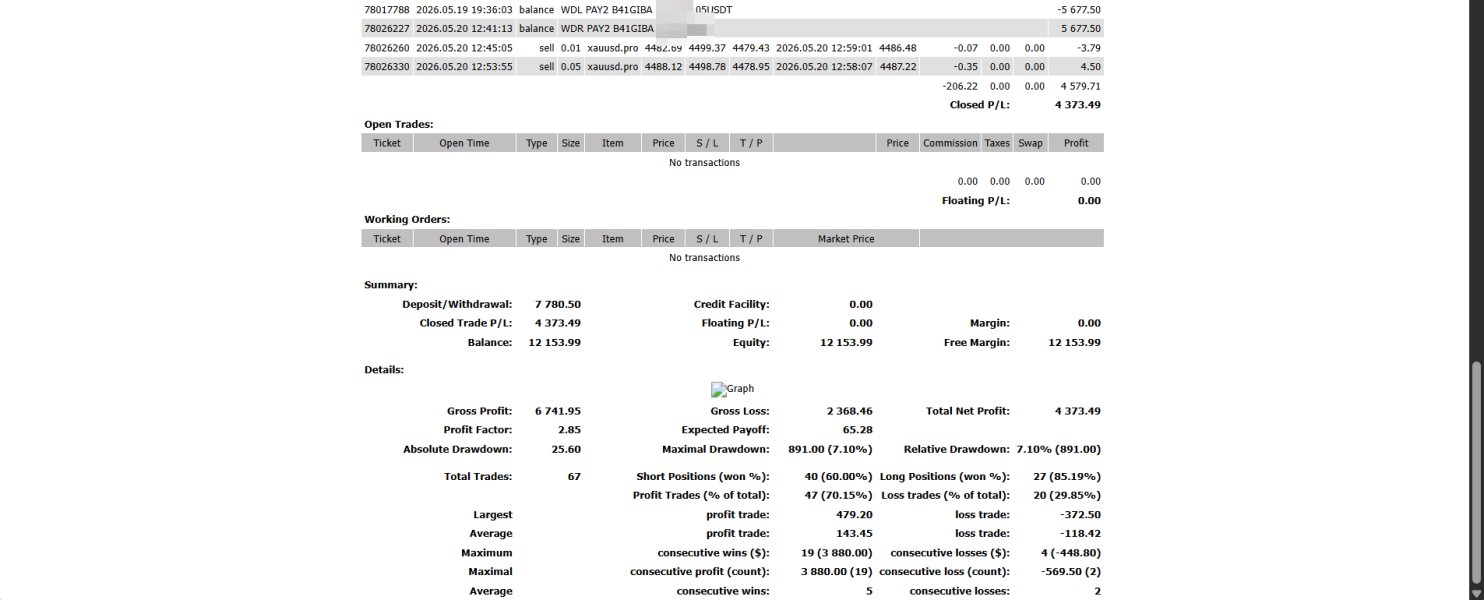
Task: Click open time 2026.05.19 19:36:03
Action: (x=464, y=9)
